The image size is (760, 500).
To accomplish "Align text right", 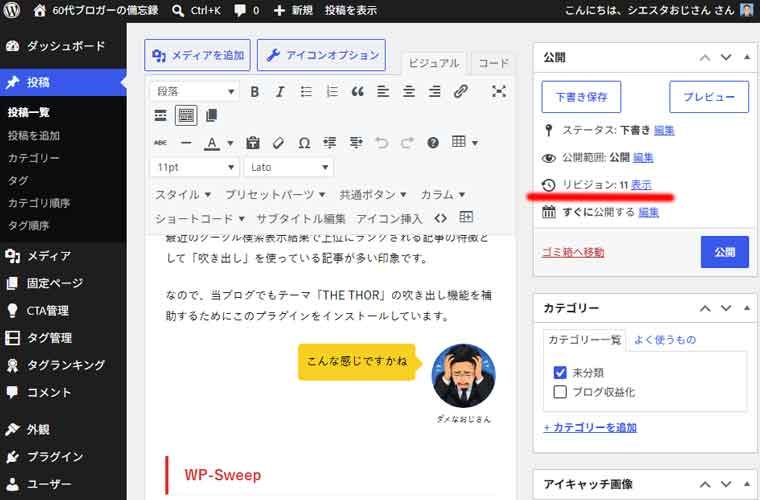I will (434, 91).
